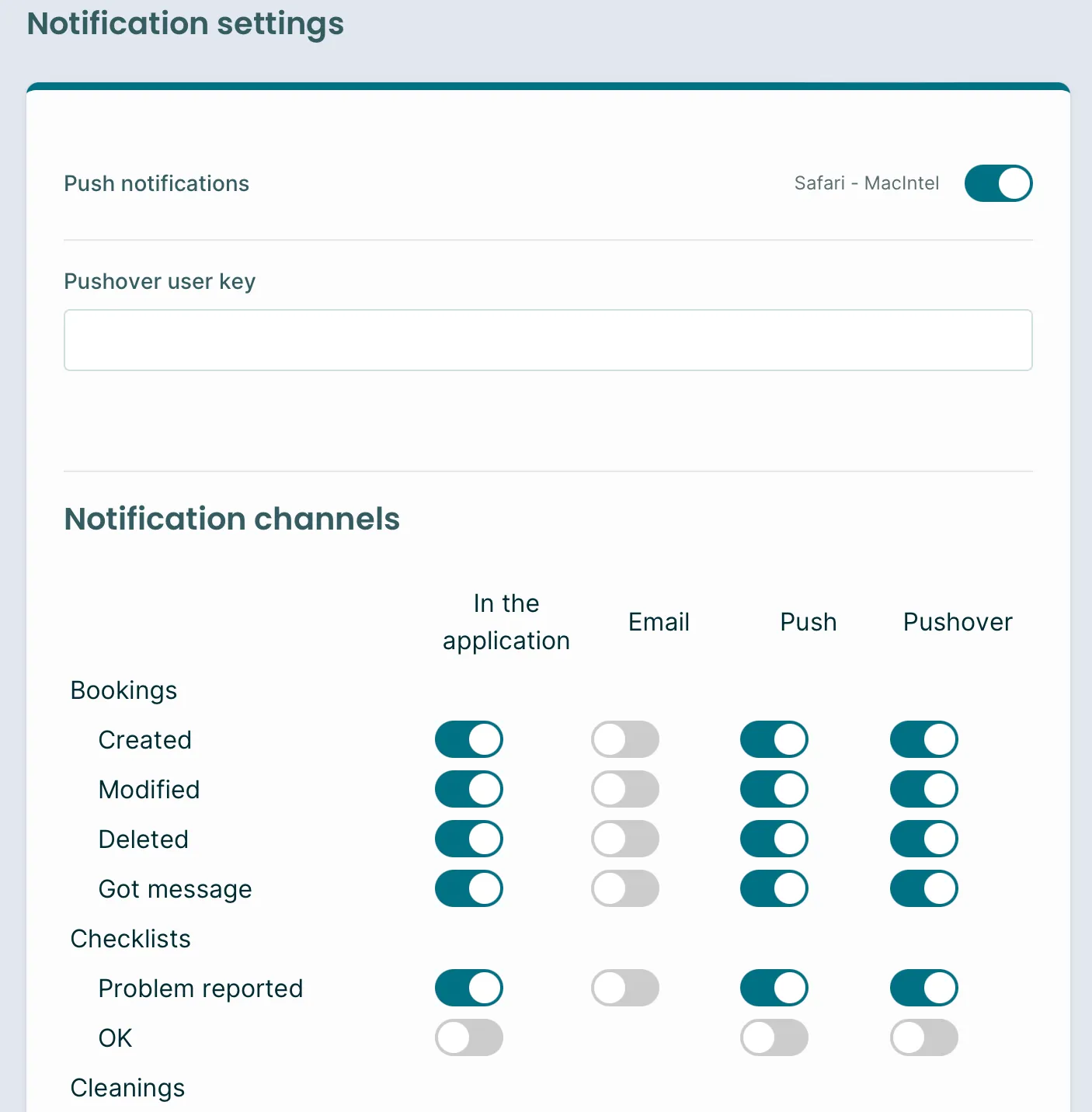Screen dimensions: 1092x1112
Task: Enable Email for Got message
Action: pos(624,888)
